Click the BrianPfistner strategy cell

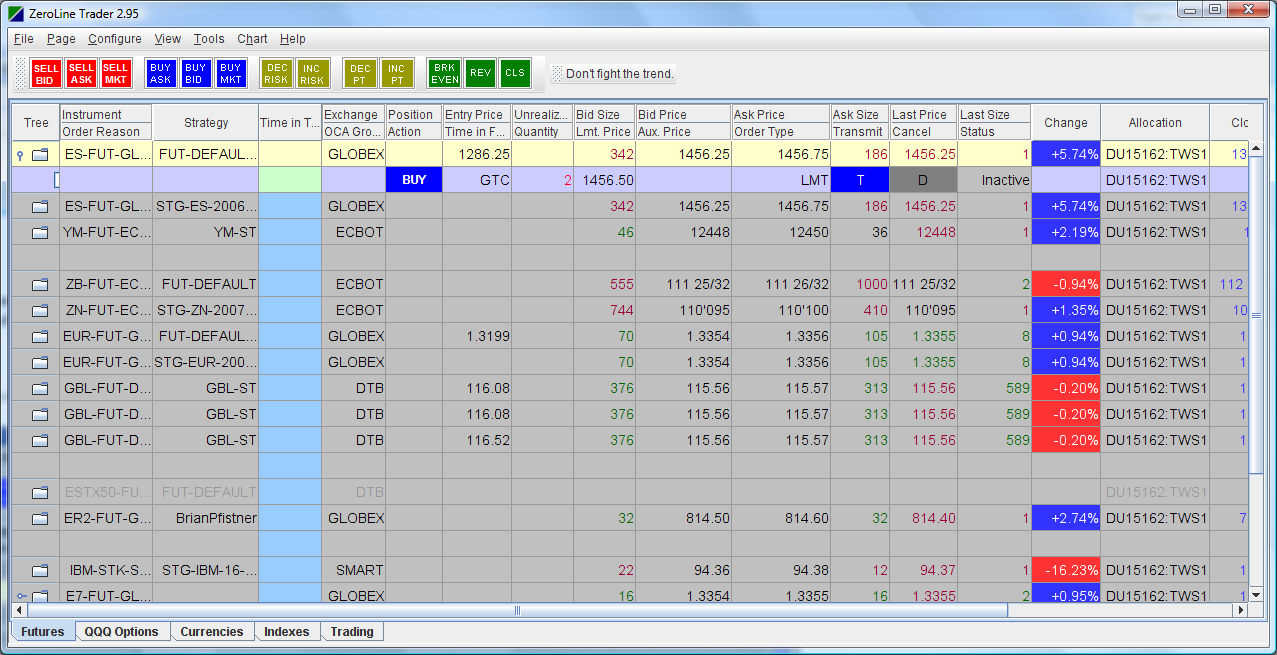point(206,518)
